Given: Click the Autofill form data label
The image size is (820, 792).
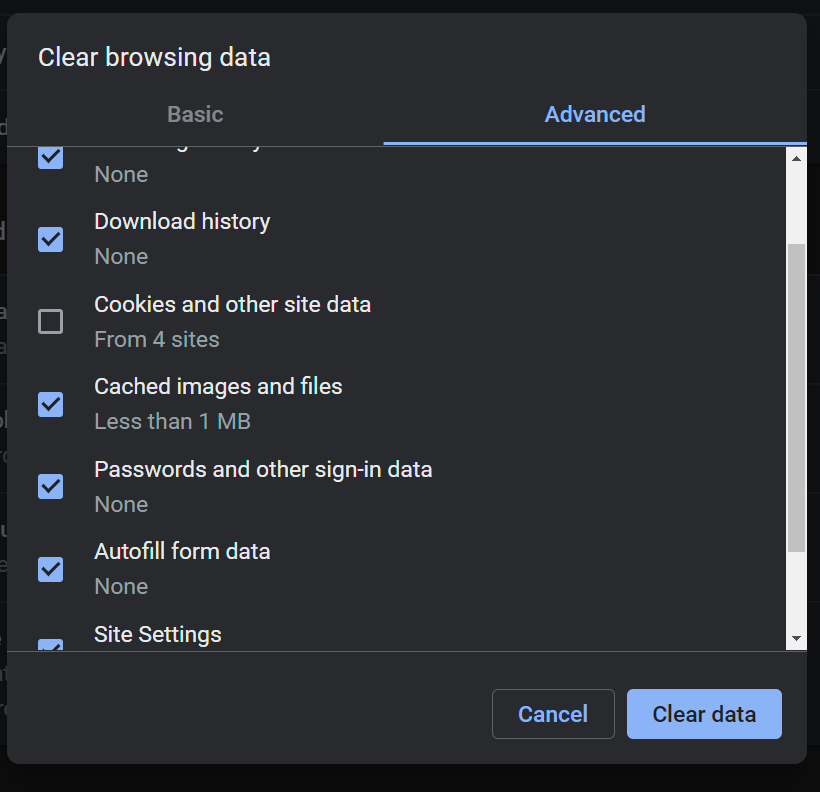Looking at the screenshot, I should click(182, 551).
